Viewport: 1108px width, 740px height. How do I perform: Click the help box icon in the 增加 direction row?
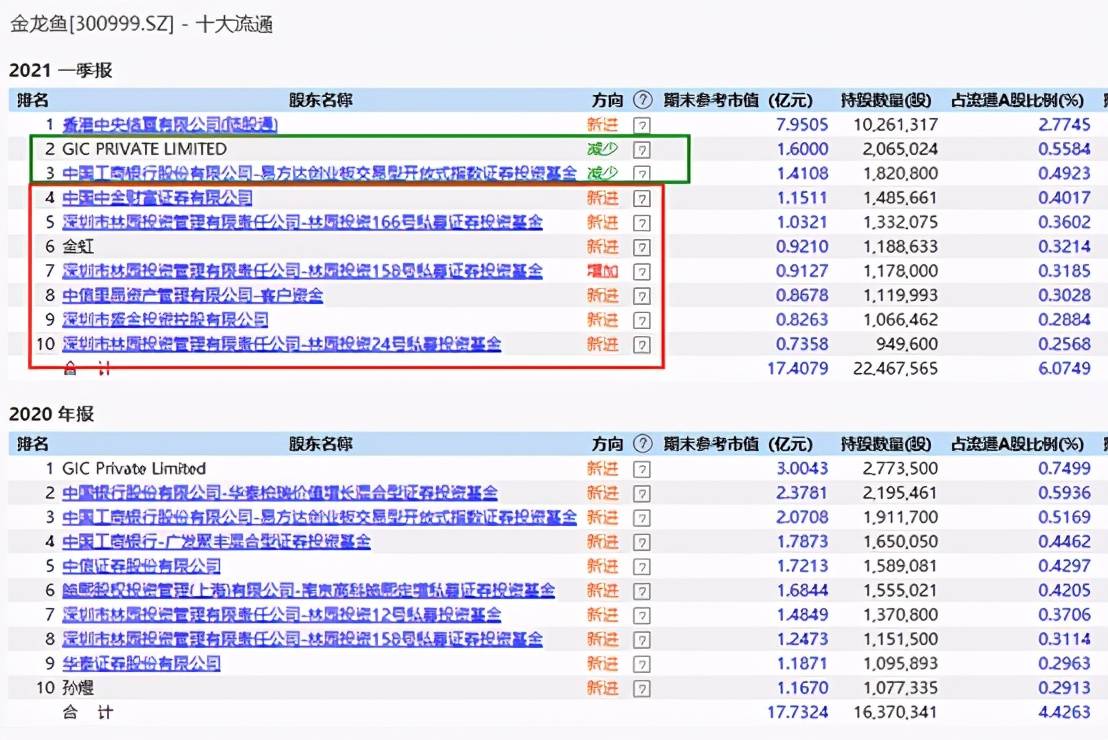point(642,271)
